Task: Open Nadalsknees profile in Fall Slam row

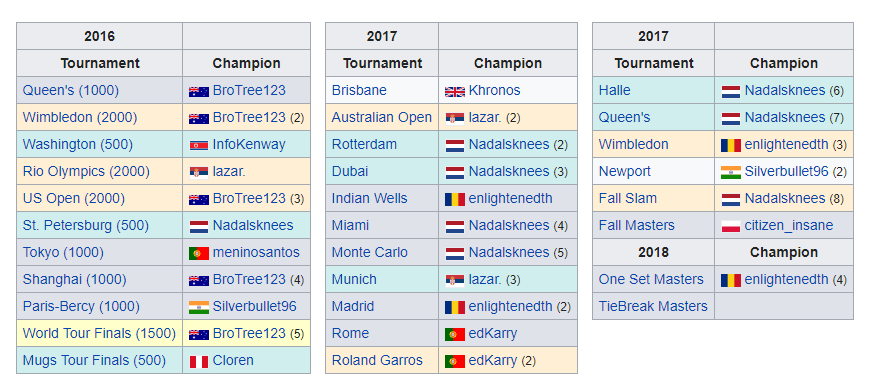Action: (x=785, y=199)
